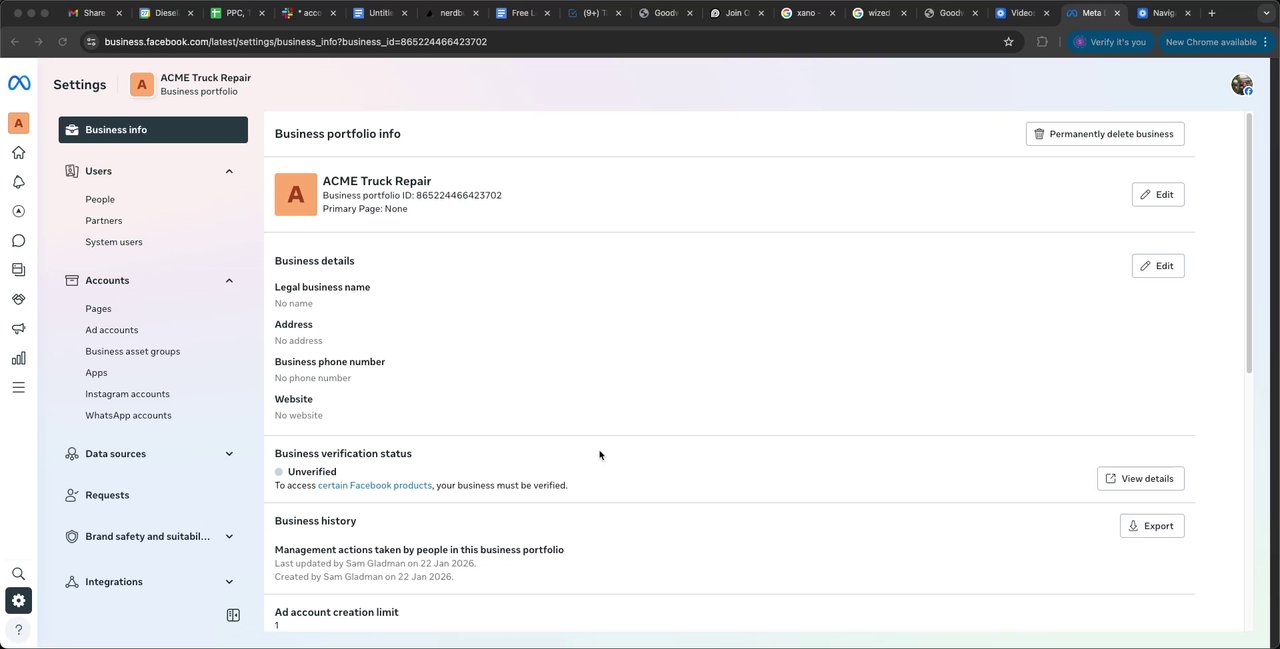1280x649 pixels.
Task: Open Chrome three-dot menu
Action: [1268, 42]
